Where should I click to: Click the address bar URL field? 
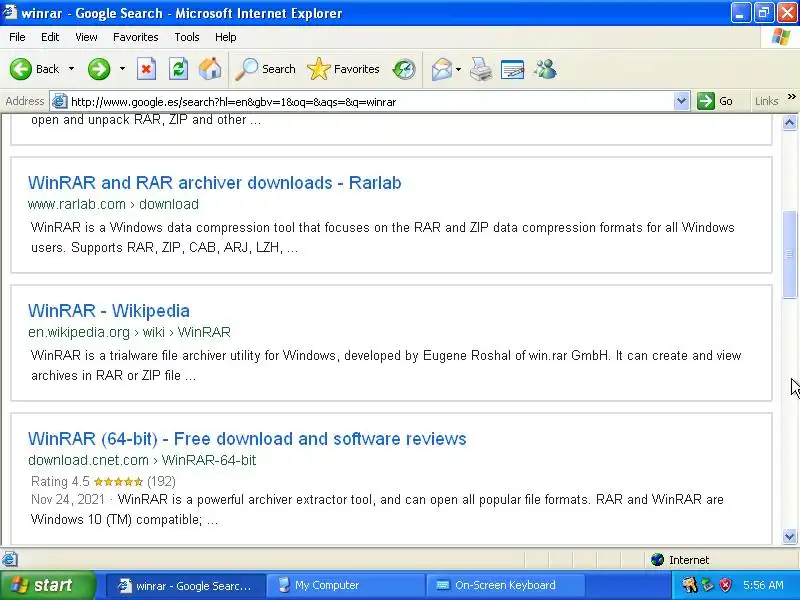tap(370, 102)
